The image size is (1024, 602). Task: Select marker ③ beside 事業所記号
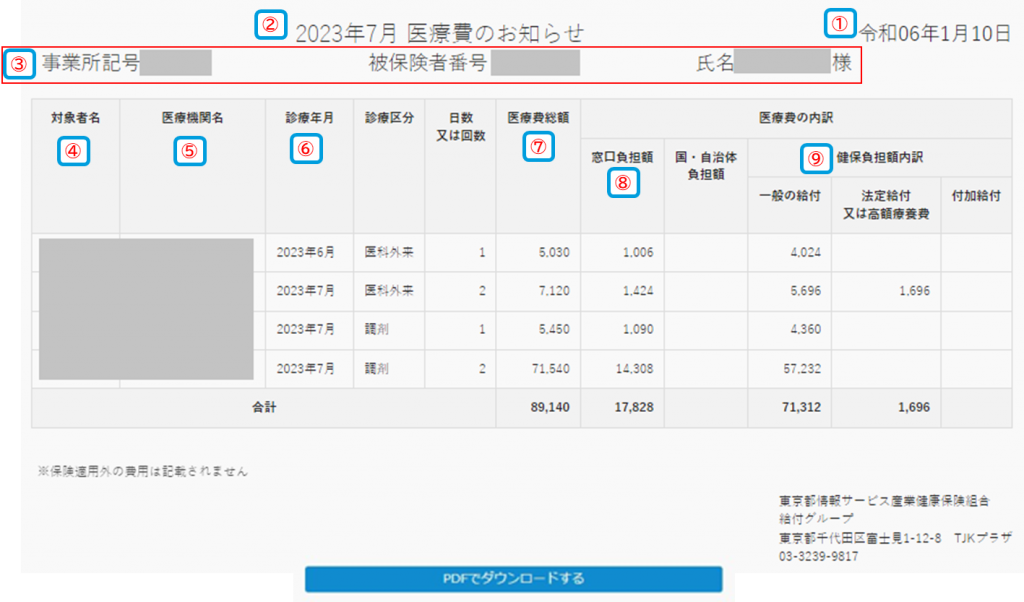[20, 64]
